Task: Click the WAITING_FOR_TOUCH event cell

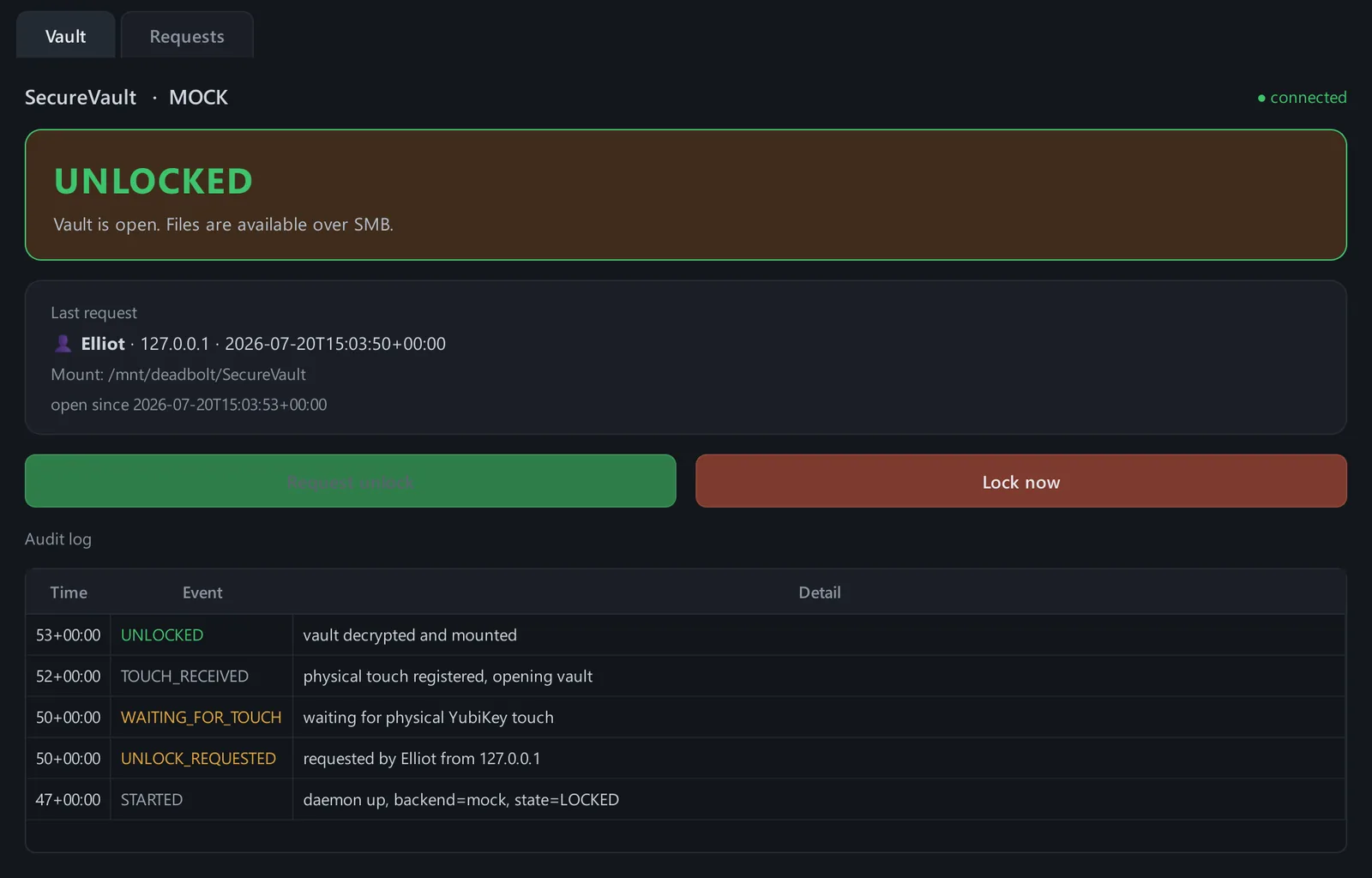Action: tap(201, 718)
